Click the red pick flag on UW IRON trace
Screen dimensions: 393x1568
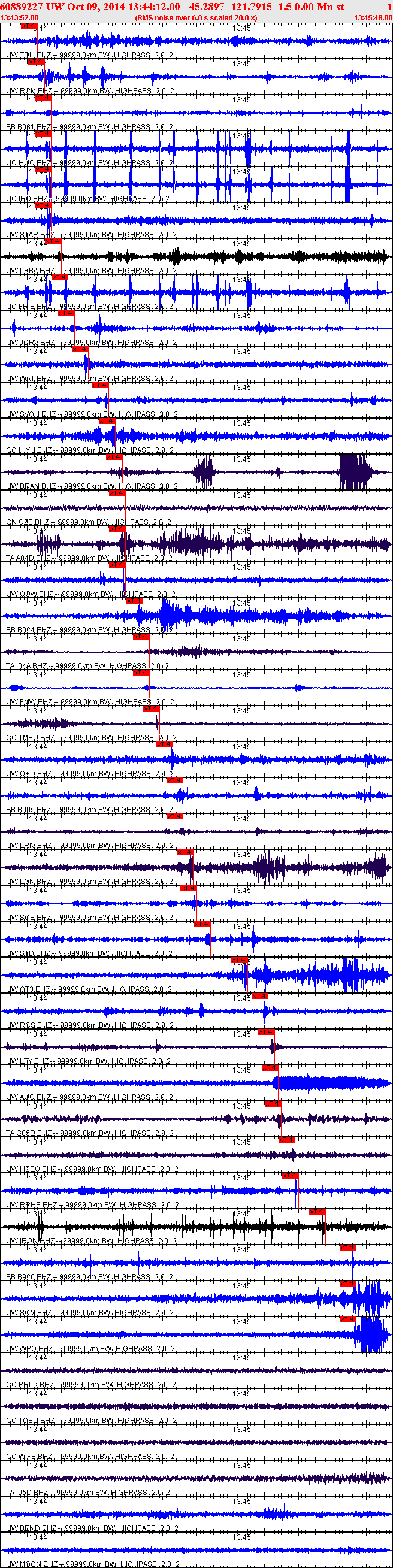coord(317,1211)
